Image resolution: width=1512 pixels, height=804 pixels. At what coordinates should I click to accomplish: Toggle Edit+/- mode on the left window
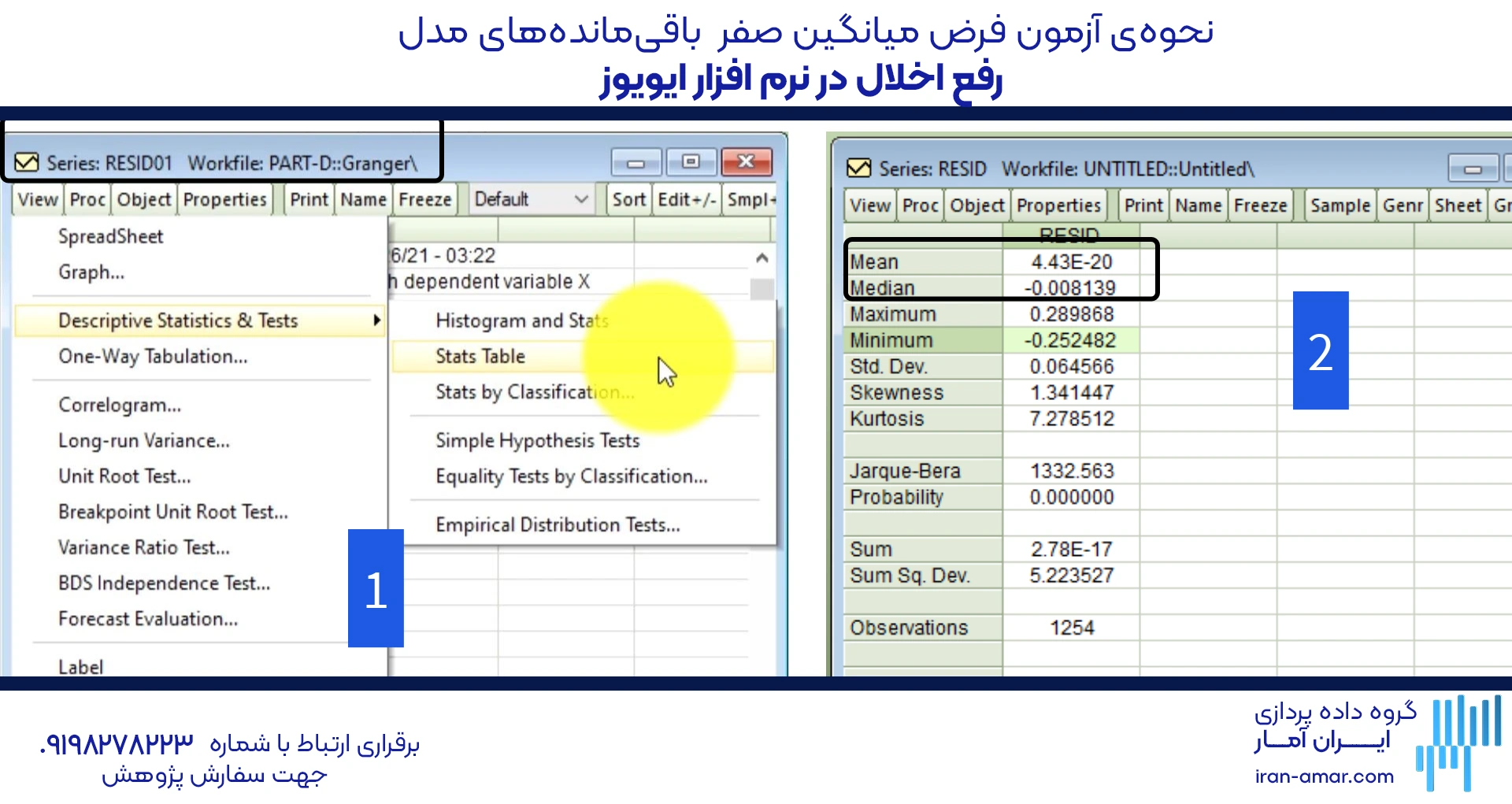[x=685, y=199]
